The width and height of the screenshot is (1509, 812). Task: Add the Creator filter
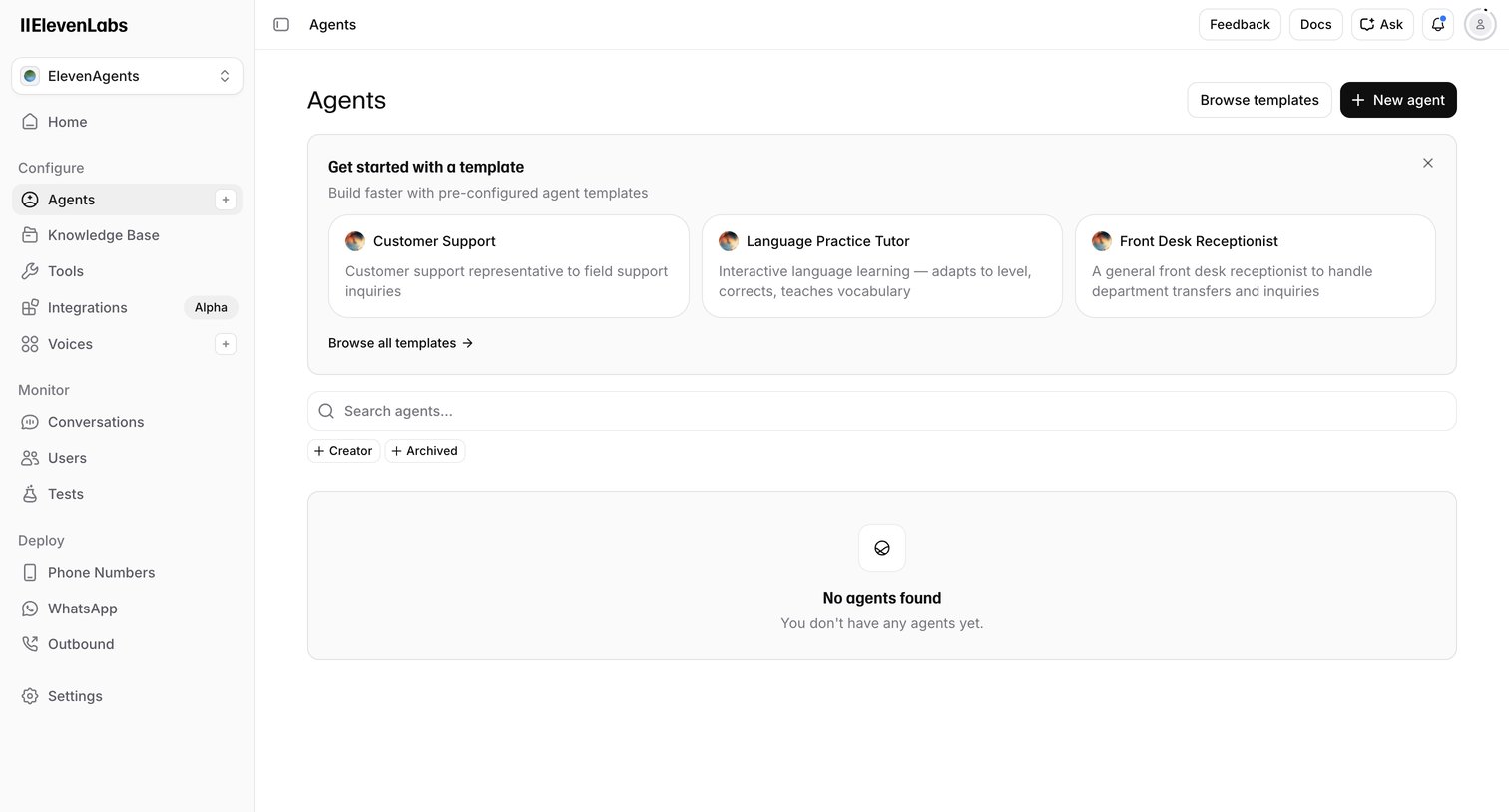pyautogui.click(x=343, y=451)
